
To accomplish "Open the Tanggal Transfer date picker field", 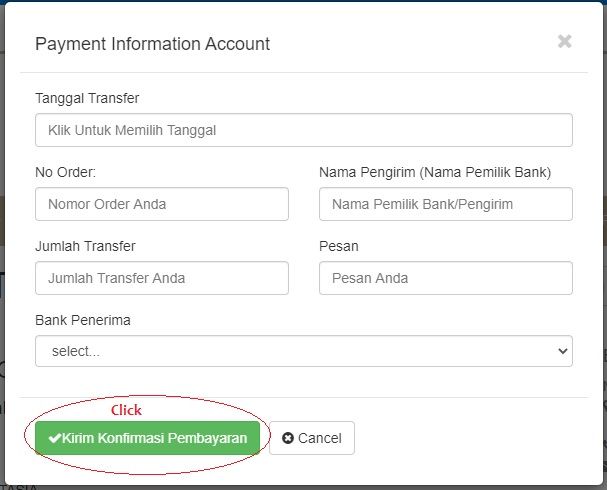I will pos(303,130).
